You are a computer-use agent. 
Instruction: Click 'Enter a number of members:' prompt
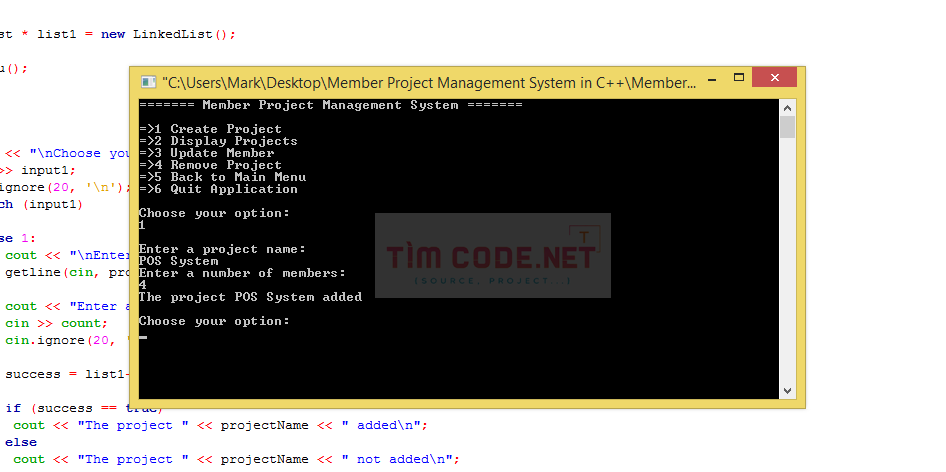point(242,273)
